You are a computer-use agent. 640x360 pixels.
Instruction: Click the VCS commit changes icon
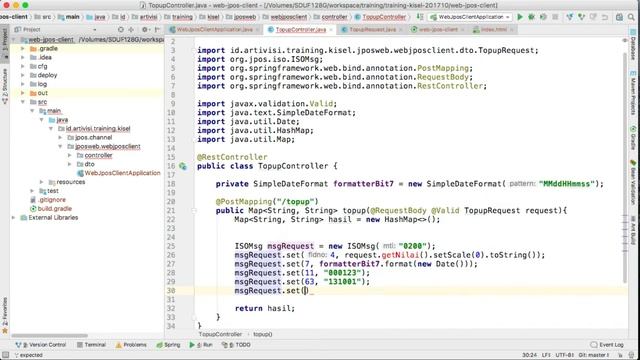click(582, 17)
